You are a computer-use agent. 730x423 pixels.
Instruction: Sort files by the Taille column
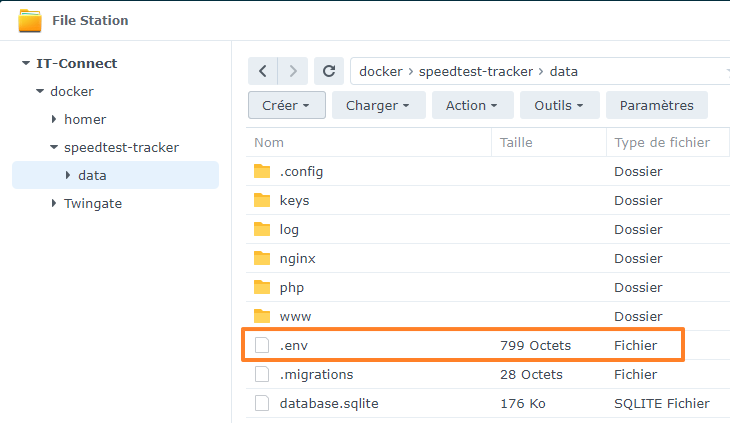[x=516, y=142]
